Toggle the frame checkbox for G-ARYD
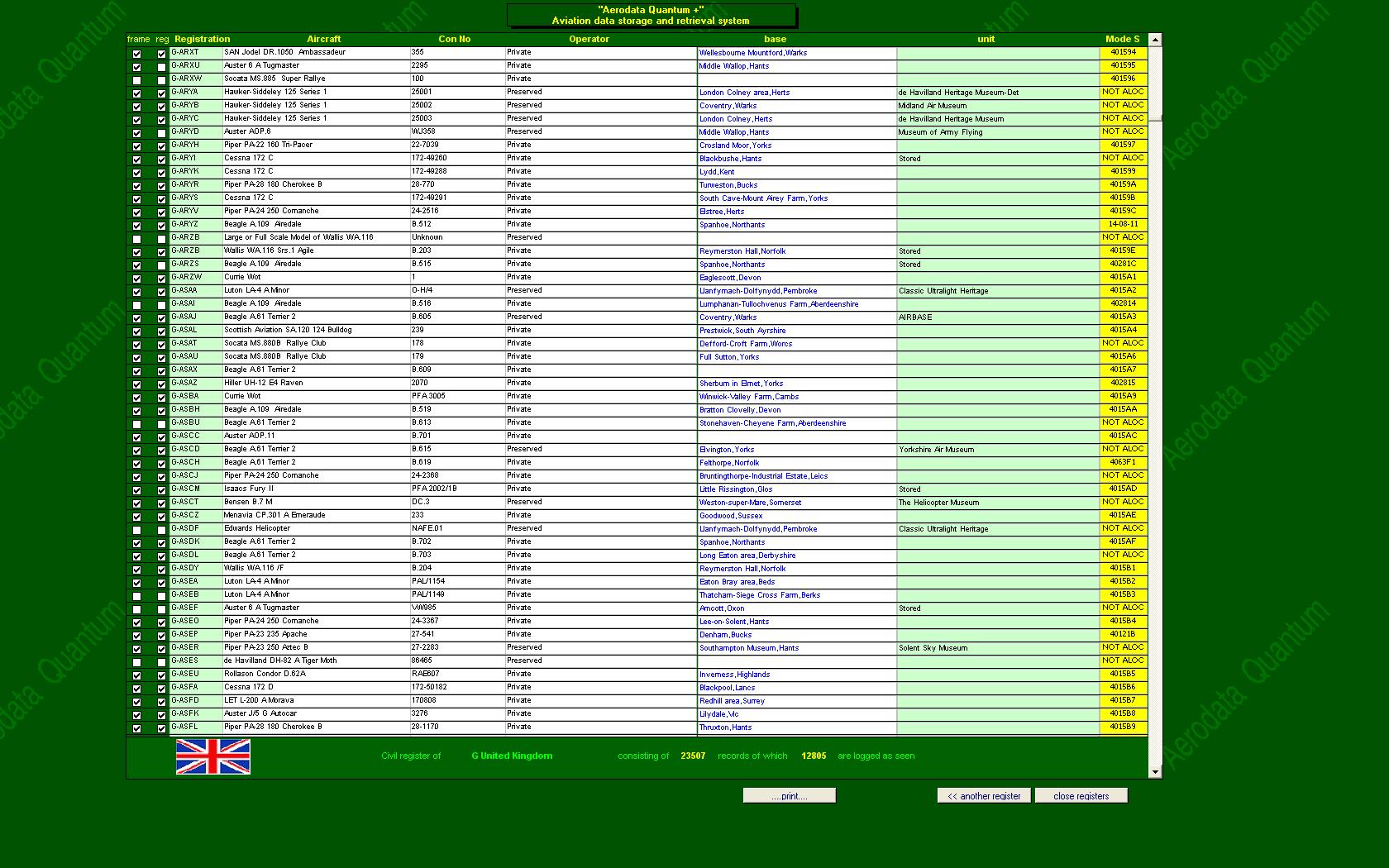Image resolution: width=1389 pixels, height=868 pixels. tap(136, 133)
